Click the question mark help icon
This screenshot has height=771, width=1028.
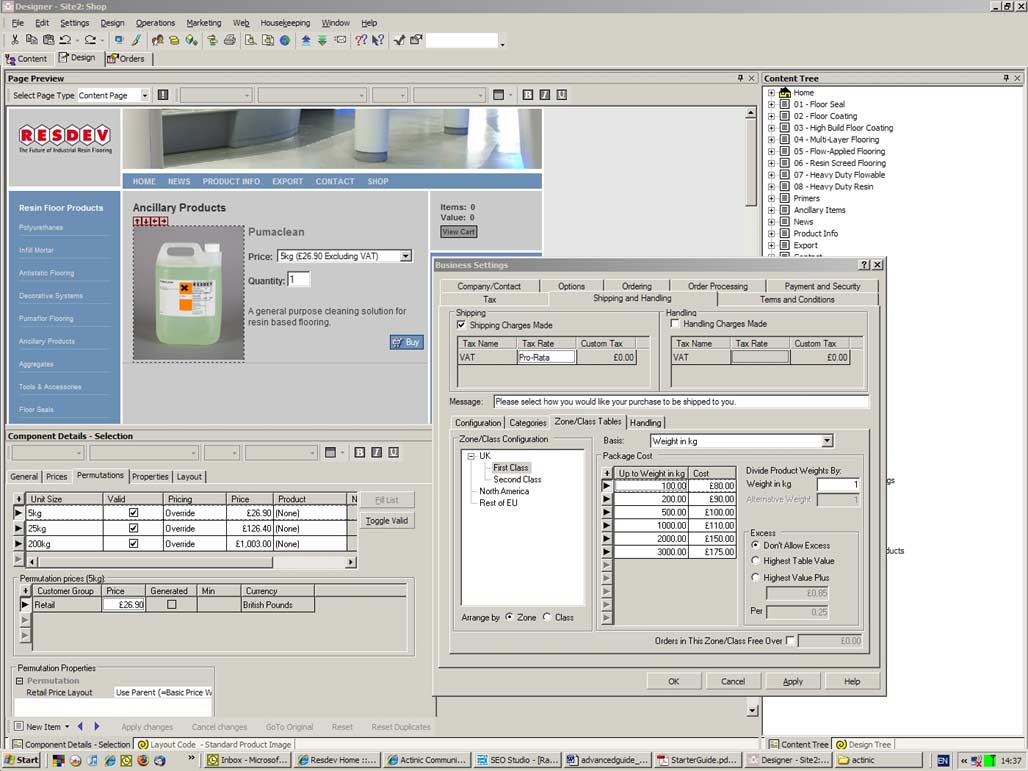click(x=361, y=41)
